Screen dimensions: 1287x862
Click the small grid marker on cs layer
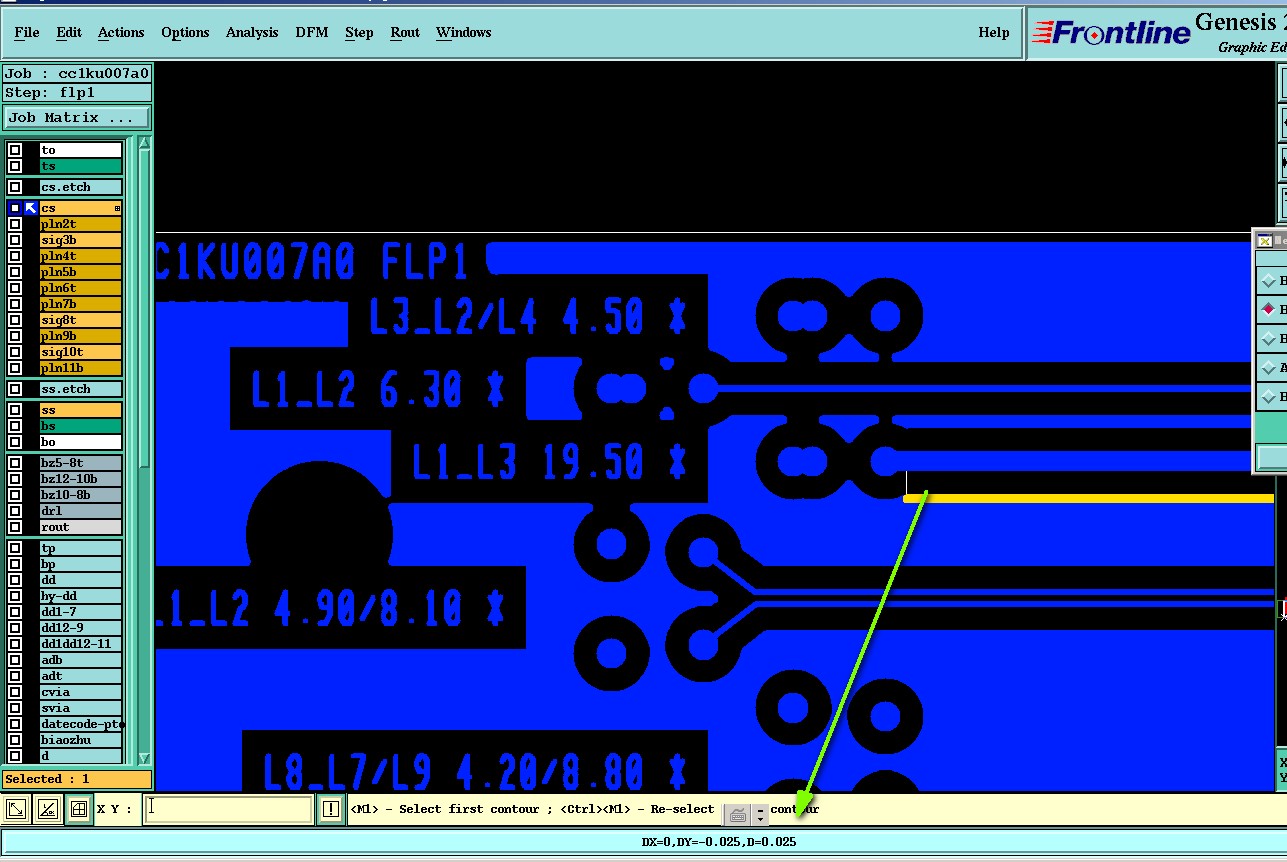[x=117, y=208]
